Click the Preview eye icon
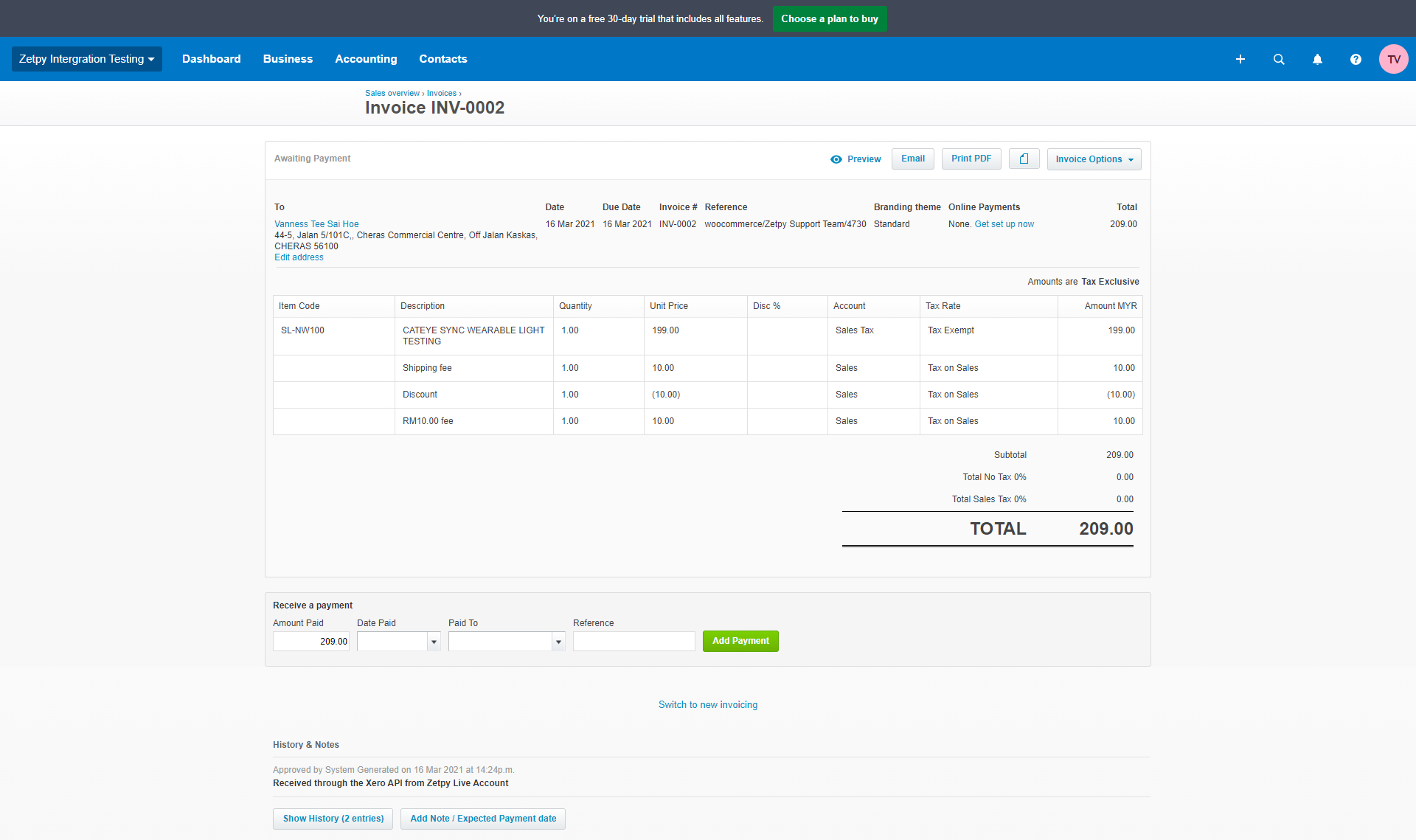This screenshot has height=840, width=1416. pos(836,159)
